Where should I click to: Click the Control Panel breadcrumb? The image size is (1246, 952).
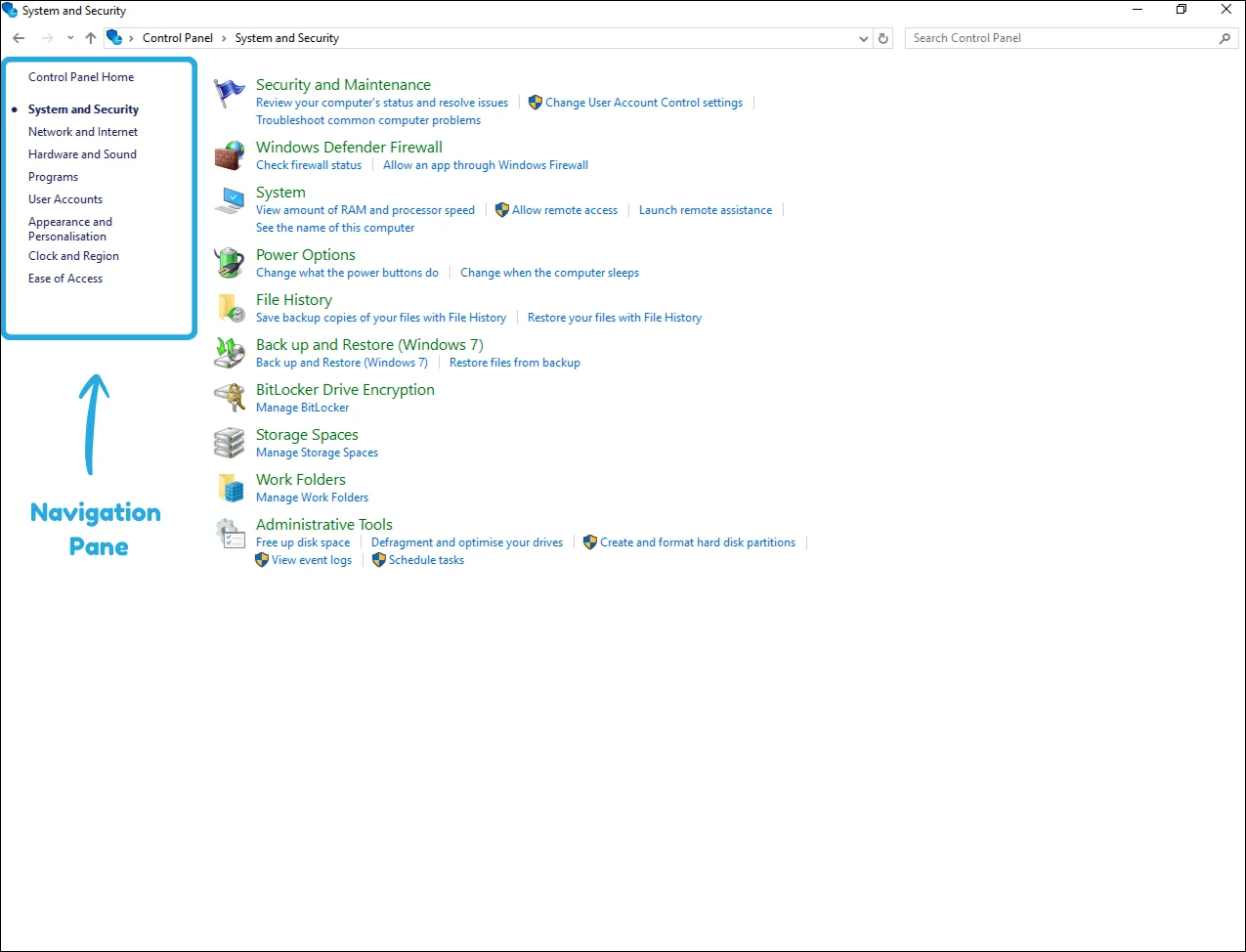[177, 37]
